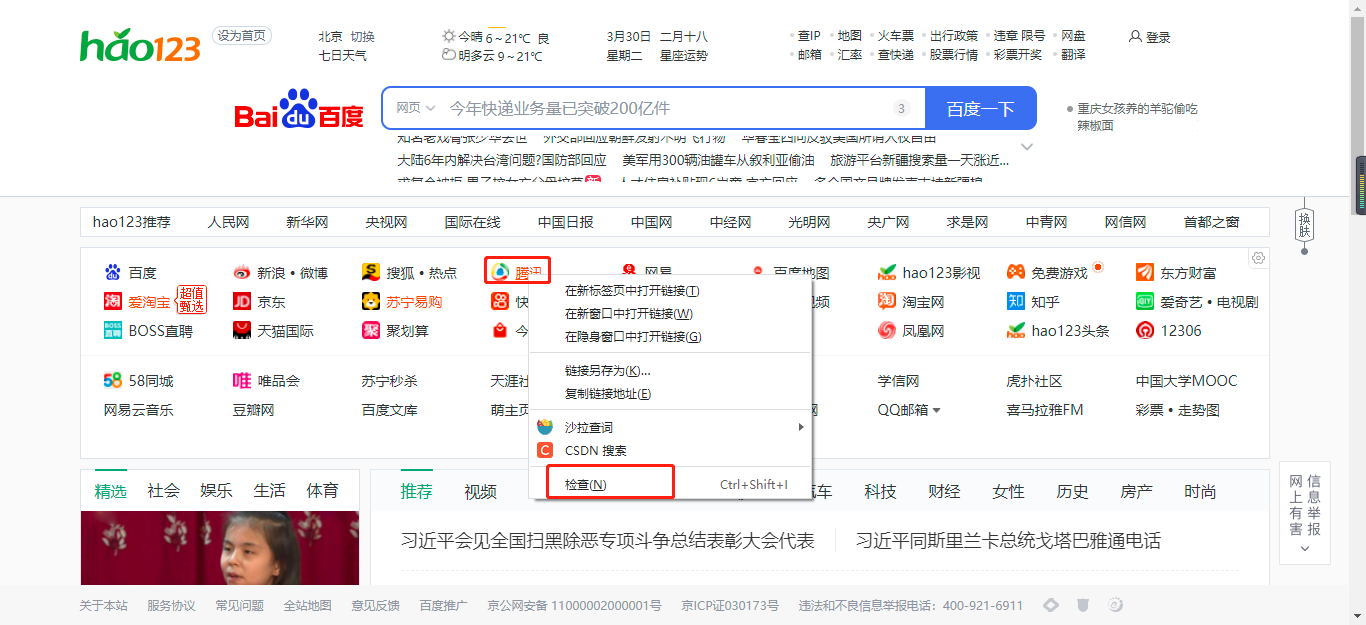
Task: Expand the hot news chevron
Action: [x=1027, y=147]
